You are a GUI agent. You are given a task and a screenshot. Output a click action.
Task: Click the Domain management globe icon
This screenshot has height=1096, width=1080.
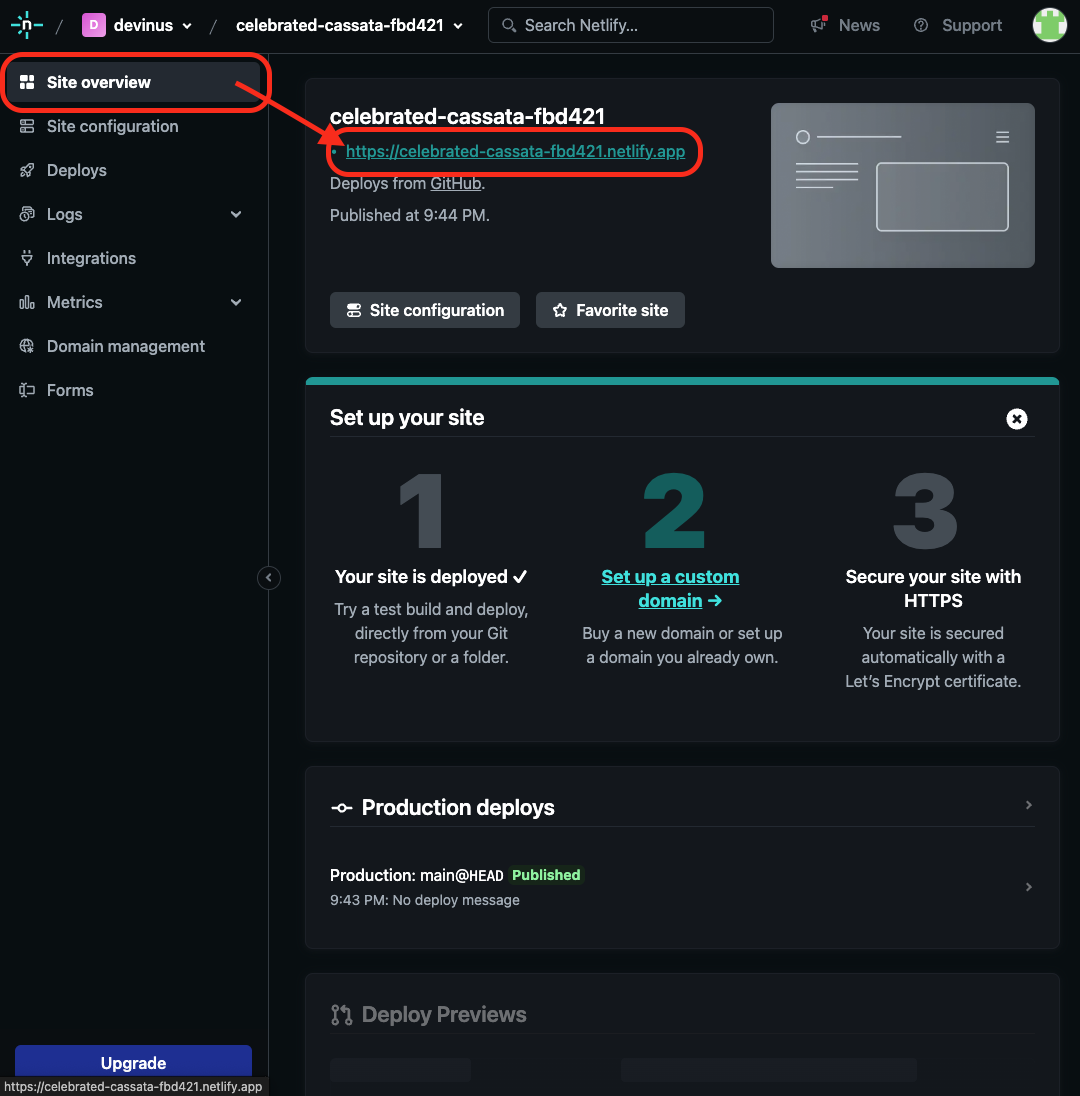(28, 346)
